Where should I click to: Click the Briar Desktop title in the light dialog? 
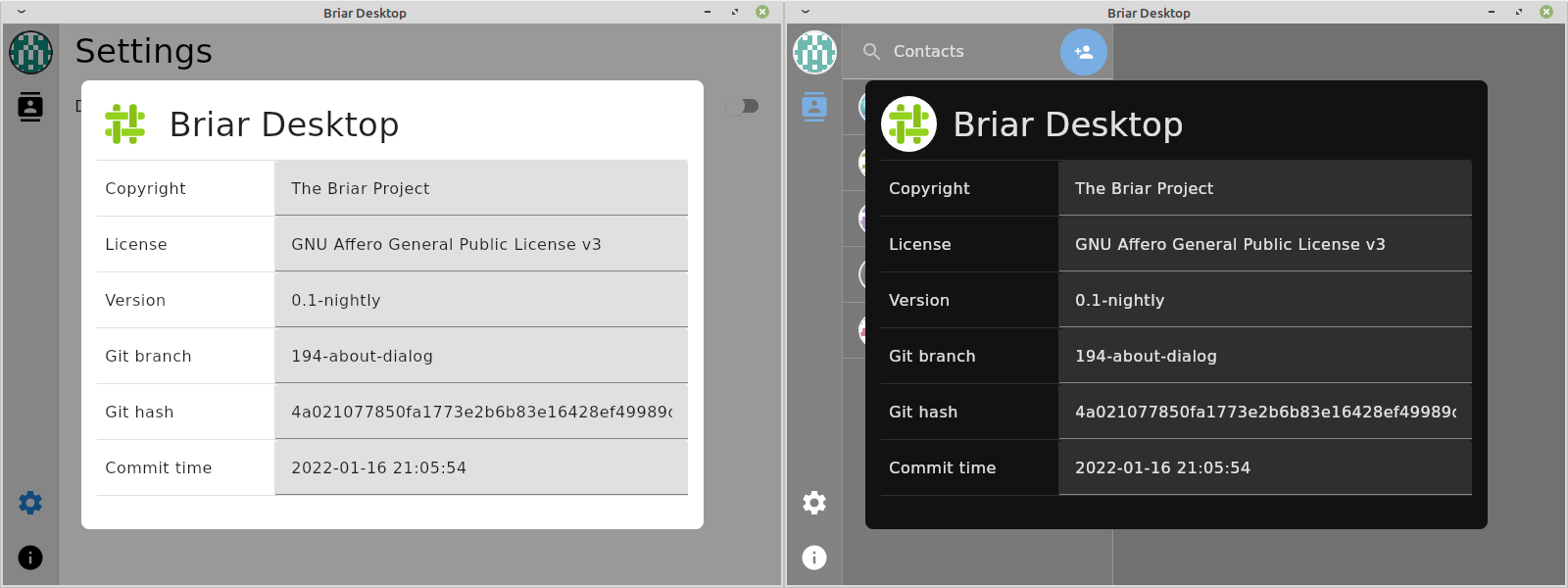coord(284,124)
